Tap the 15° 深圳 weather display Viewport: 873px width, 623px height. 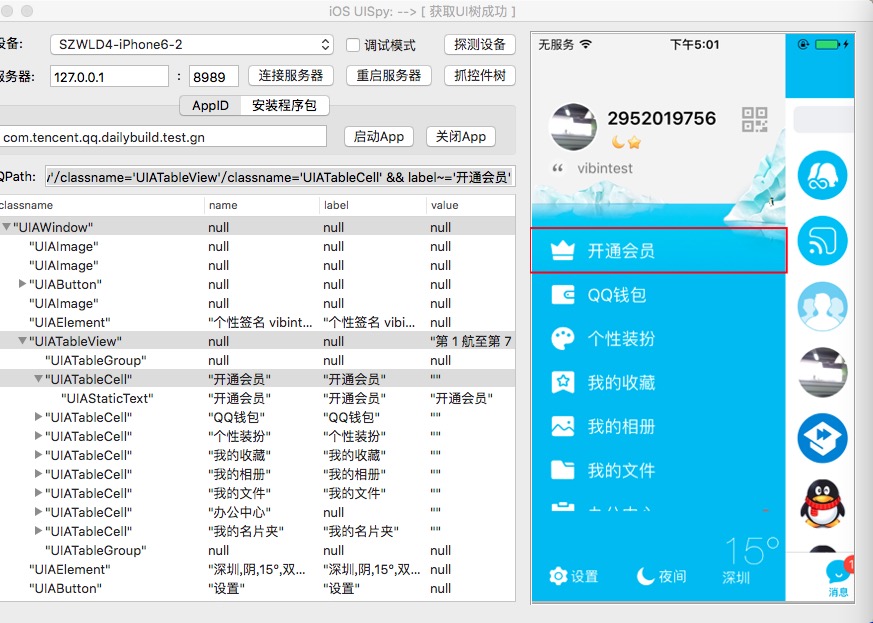coord(752,560)
